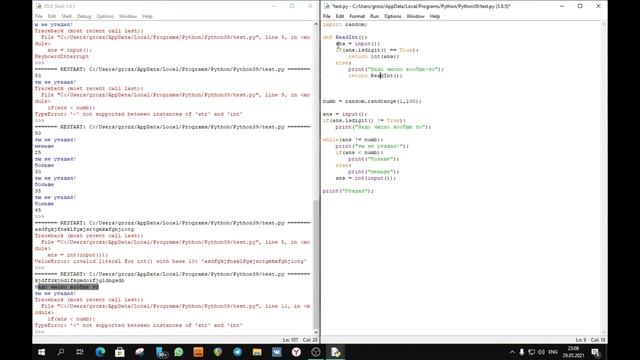Click 'def ReadInt():' line in editor

pos(345,37)
